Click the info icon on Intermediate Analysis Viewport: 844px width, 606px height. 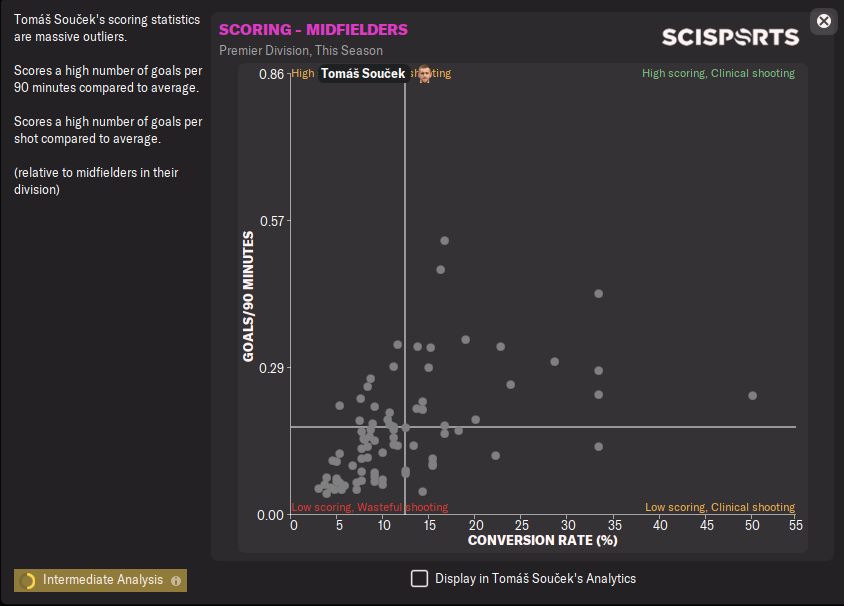(x=176, y=581)
